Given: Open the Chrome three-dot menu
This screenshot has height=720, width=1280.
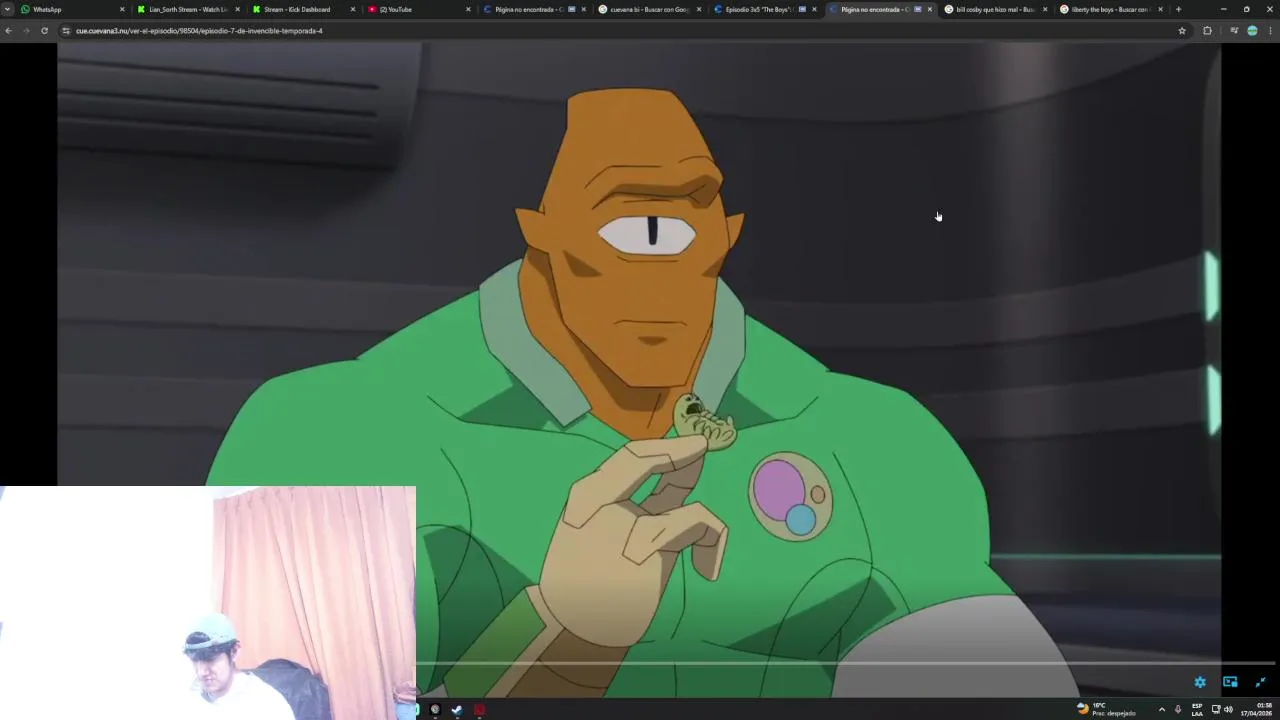Looking at the screenshot, I should point(1270,31).
